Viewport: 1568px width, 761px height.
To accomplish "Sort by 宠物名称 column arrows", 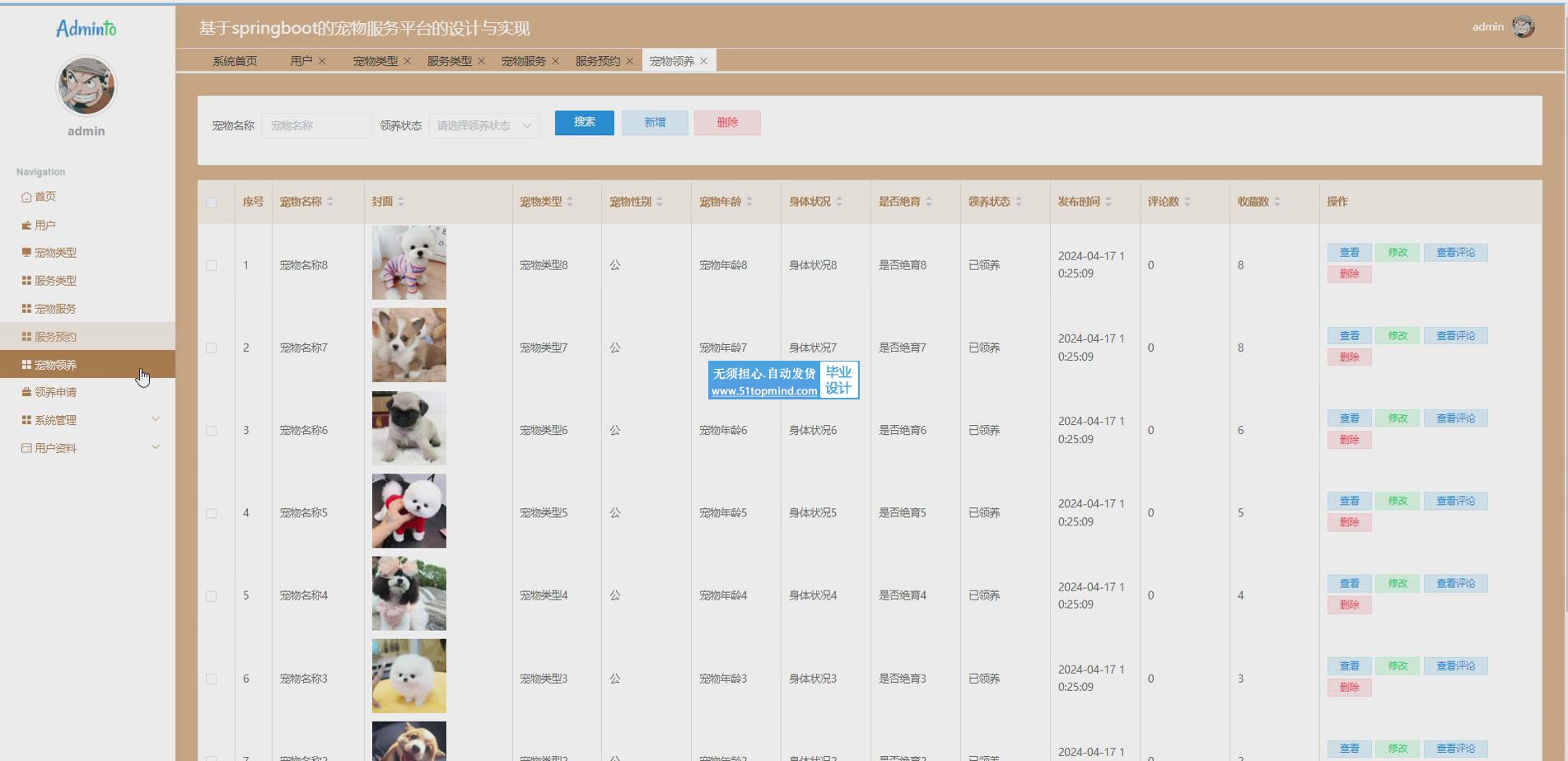I will (330, 202).
